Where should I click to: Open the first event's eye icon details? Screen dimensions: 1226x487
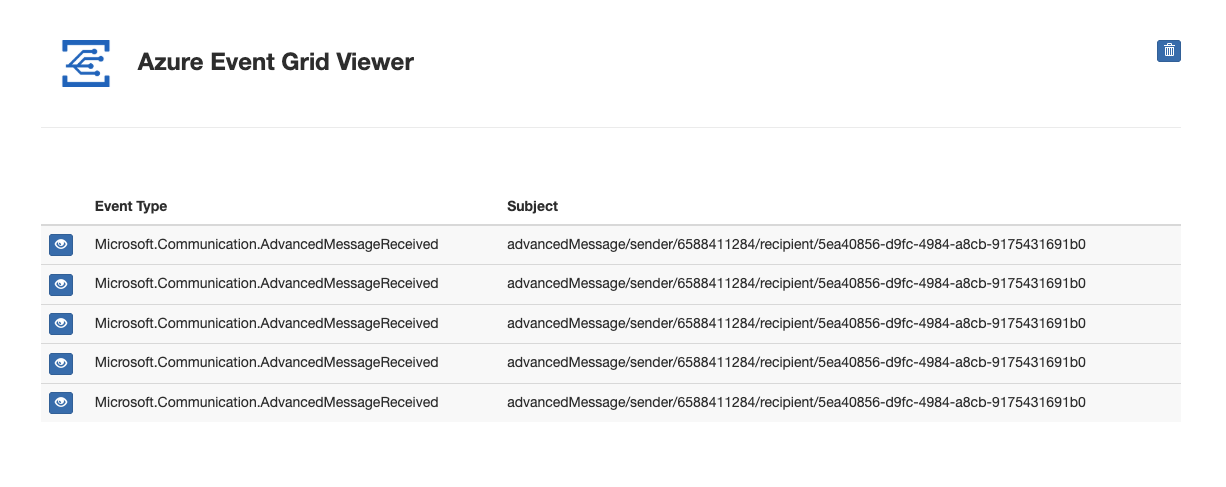[61, 244]
